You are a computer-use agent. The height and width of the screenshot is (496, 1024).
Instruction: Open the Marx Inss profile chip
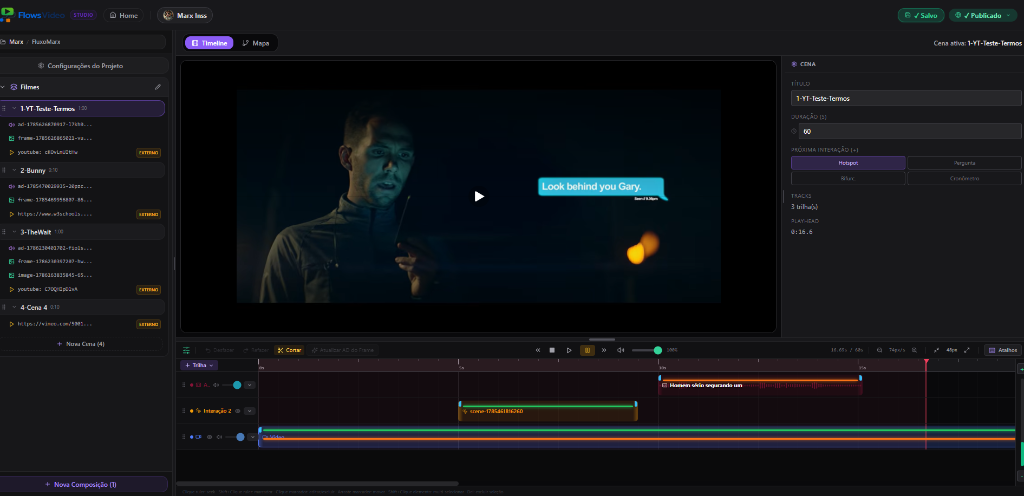tap(185, 15)
